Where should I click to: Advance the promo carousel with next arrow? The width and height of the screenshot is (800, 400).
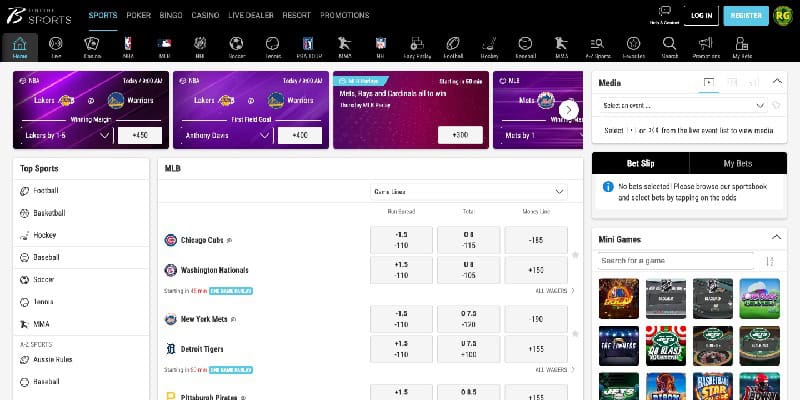click(x=568, y=110)
